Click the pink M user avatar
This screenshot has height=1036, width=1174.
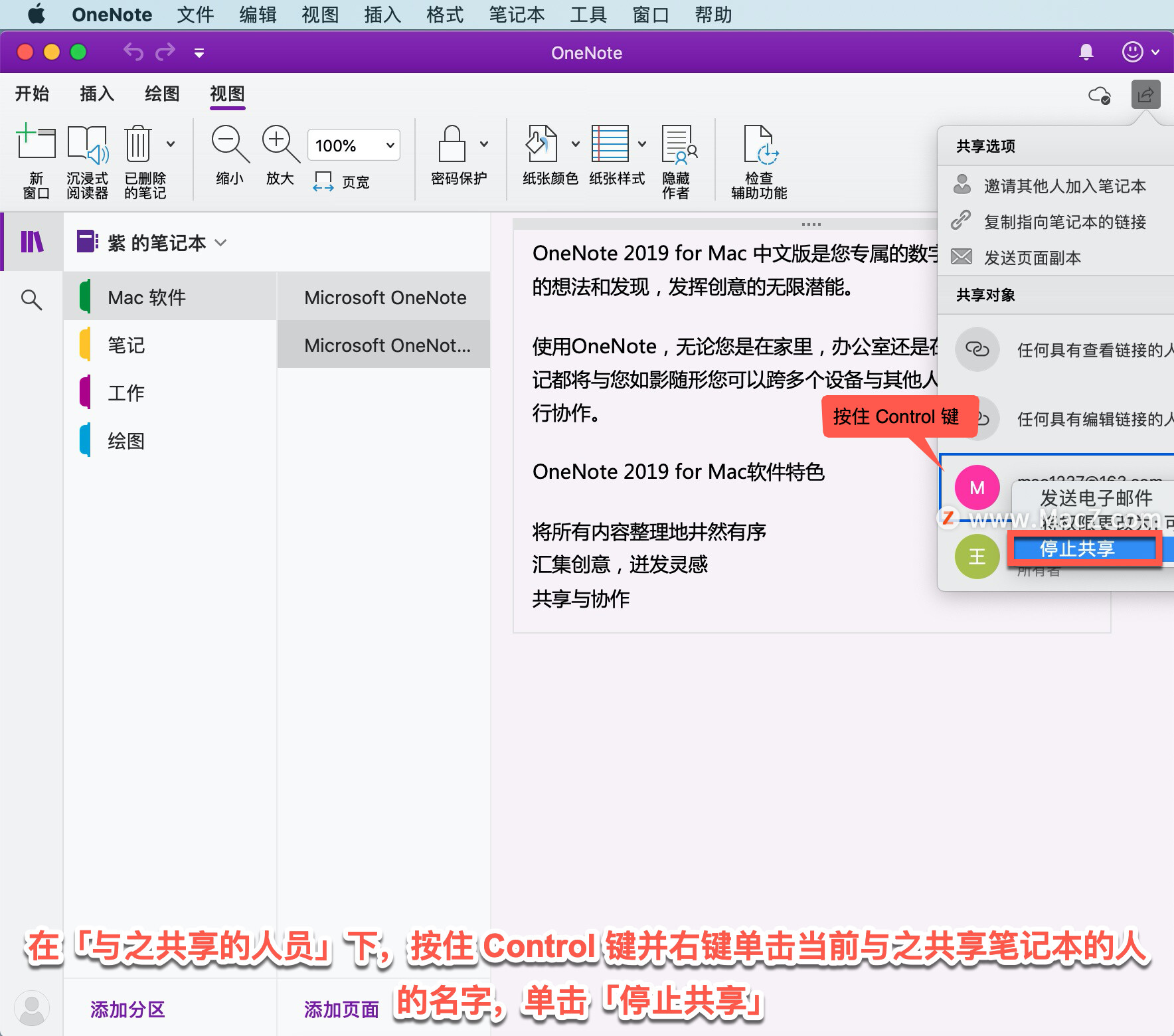(x=977, y=487)
